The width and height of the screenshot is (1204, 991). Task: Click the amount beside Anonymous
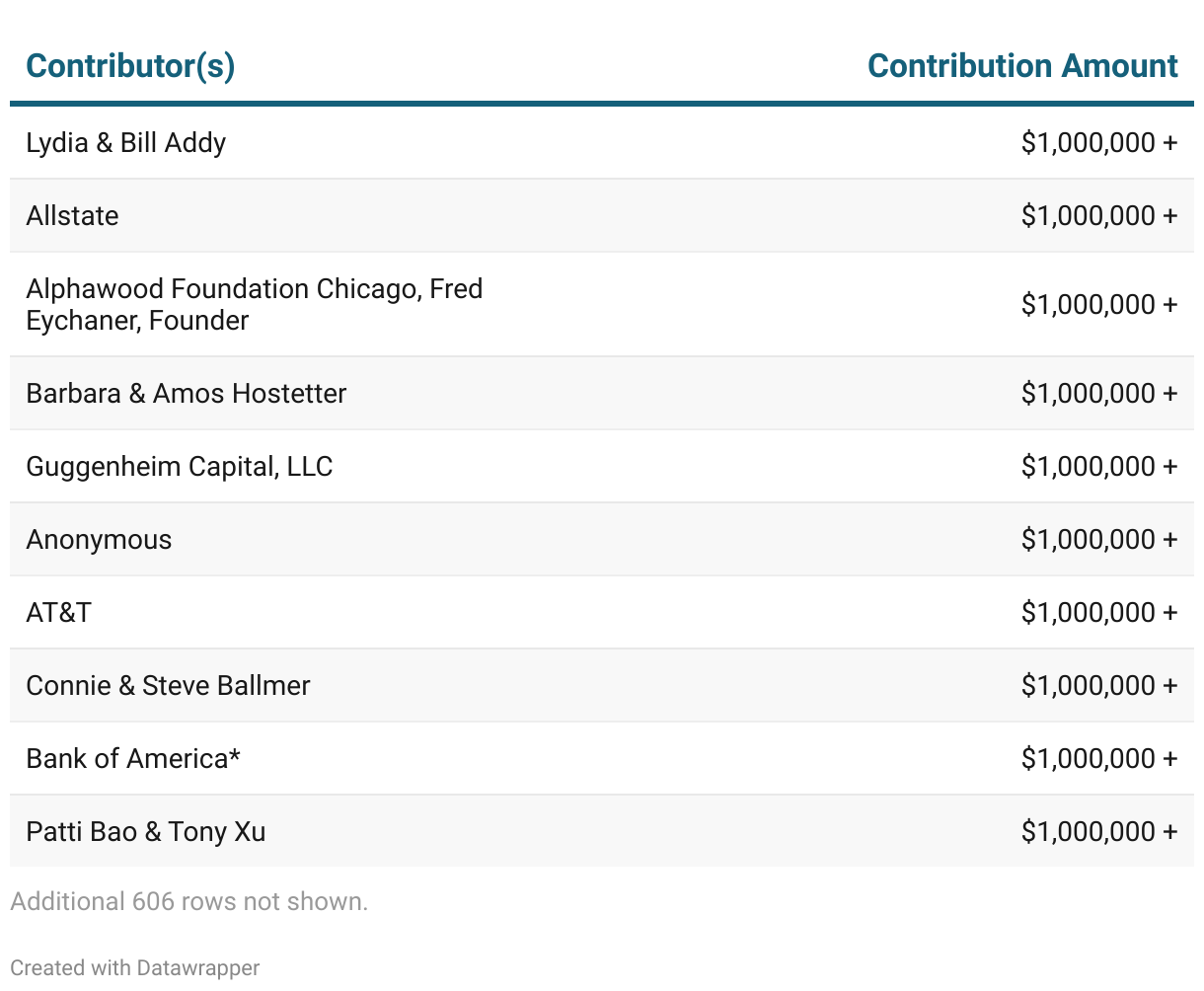pos(1098,540)
